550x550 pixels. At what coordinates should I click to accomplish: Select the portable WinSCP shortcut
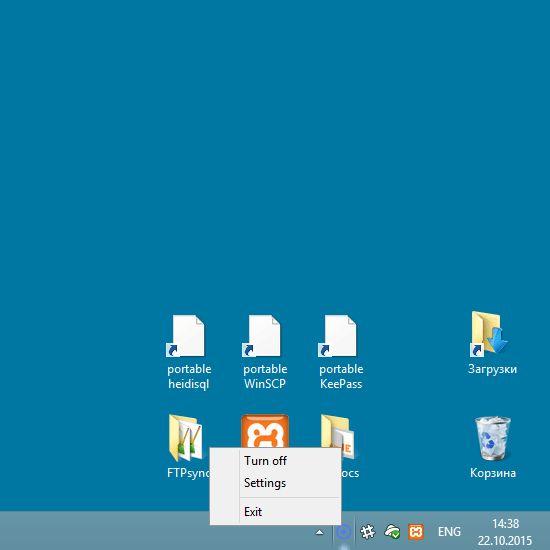[x=265, y=352]
